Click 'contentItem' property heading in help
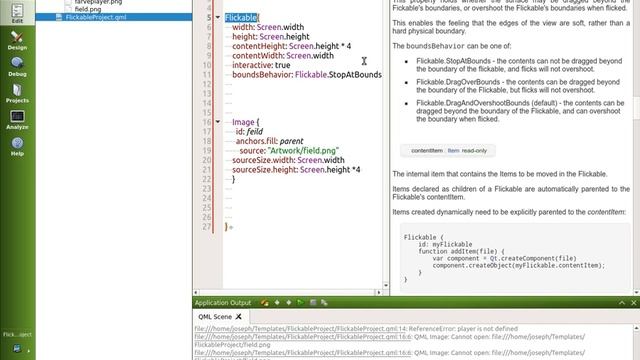640x360 pixels. [x=427, y=151]
